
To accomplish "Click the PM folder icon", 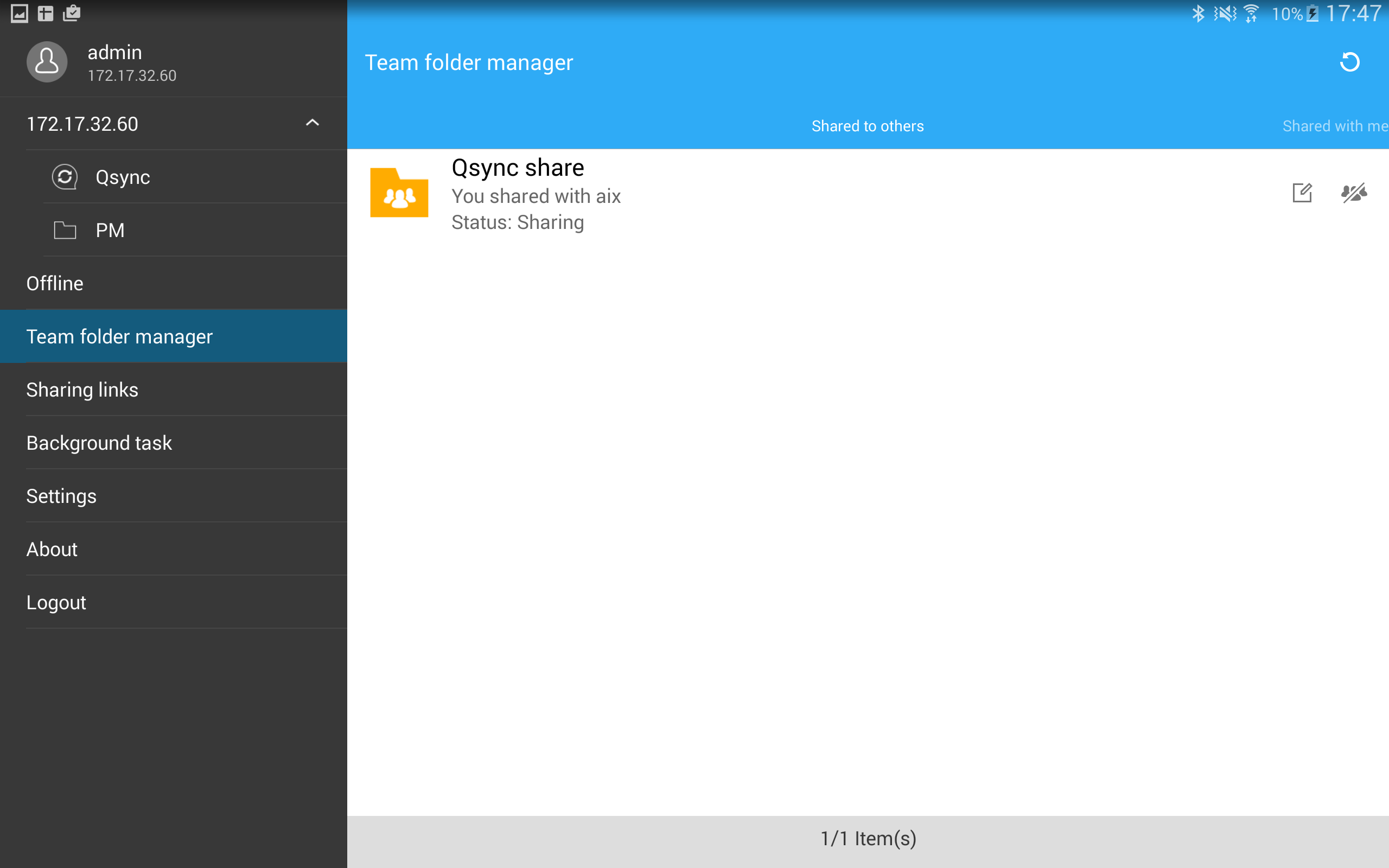I will click(x=65, y=230).
